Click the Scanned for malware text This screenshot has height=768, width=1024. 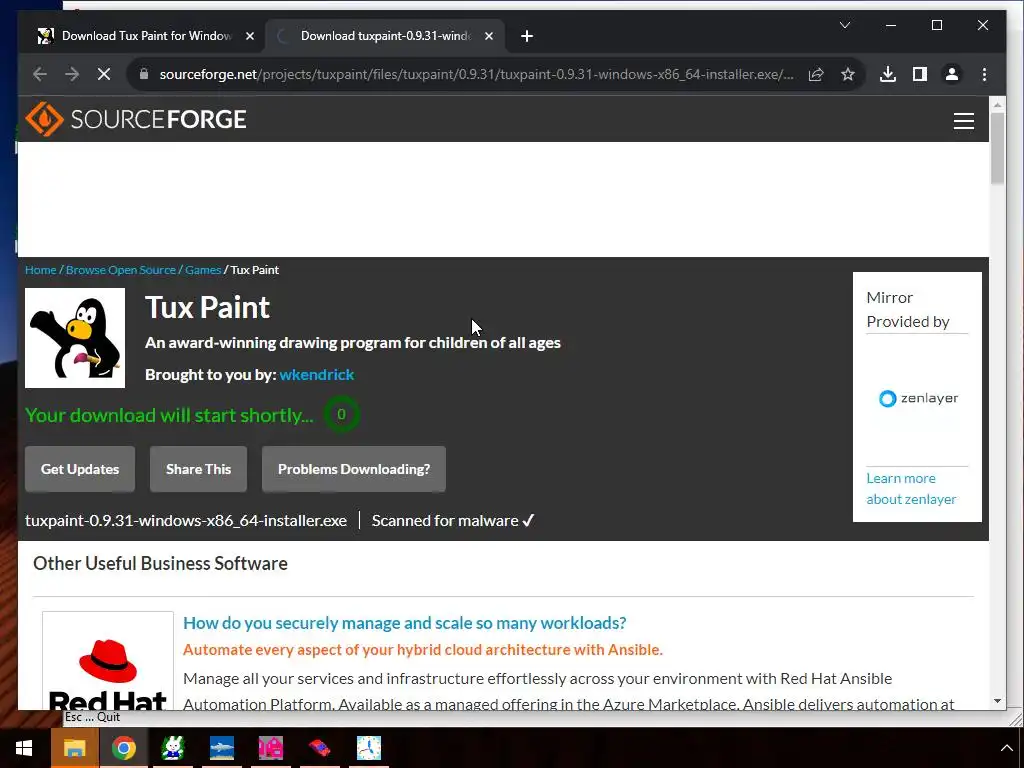453,520
